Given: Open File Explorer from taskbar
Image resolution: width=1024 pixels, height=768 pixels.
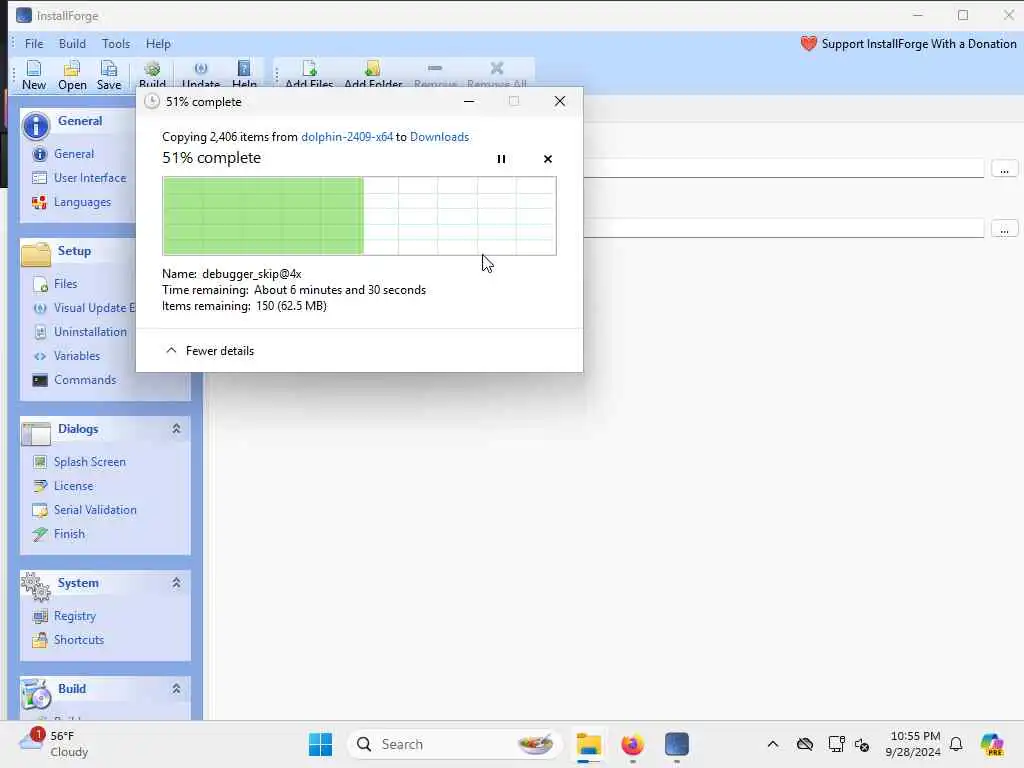Looking at the screenshot, I should [x=588, y=744].
